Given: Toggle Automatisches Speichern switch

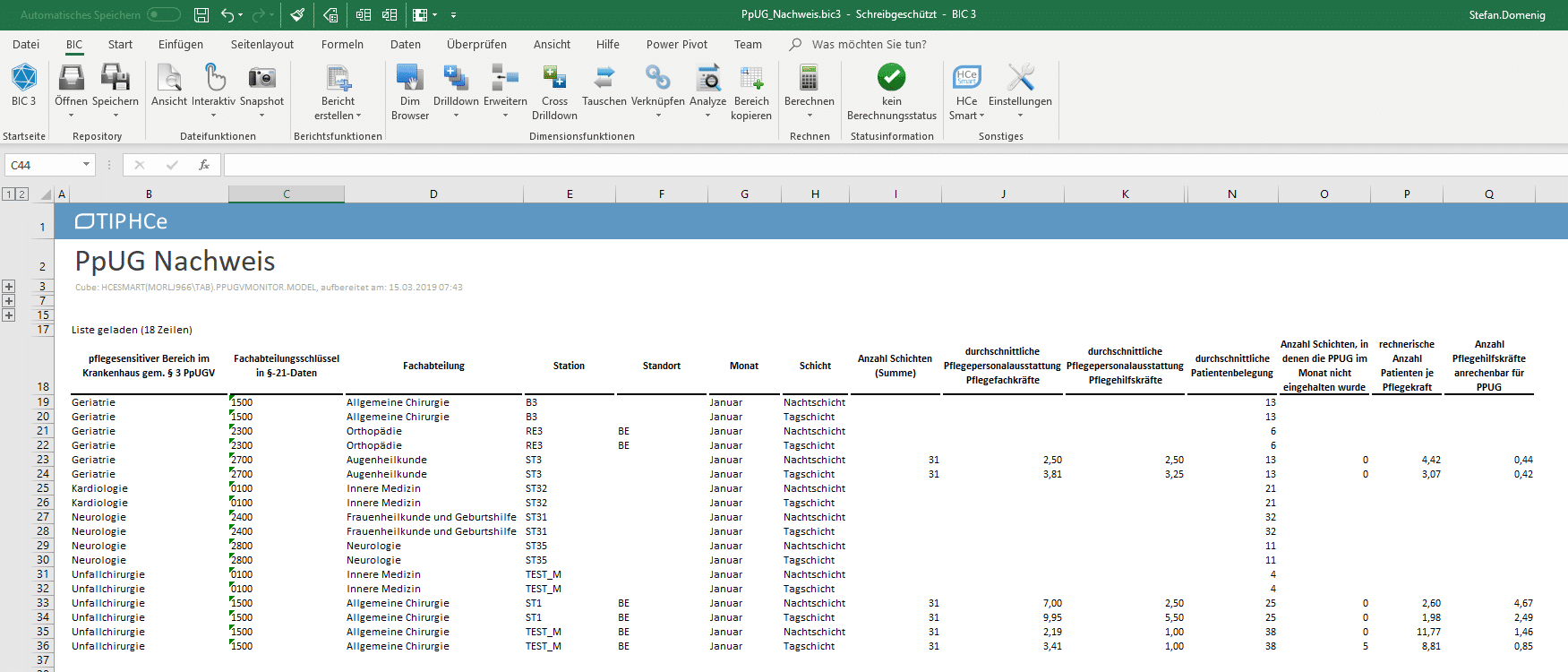Looking at the screenshot, I should (164, 14).
